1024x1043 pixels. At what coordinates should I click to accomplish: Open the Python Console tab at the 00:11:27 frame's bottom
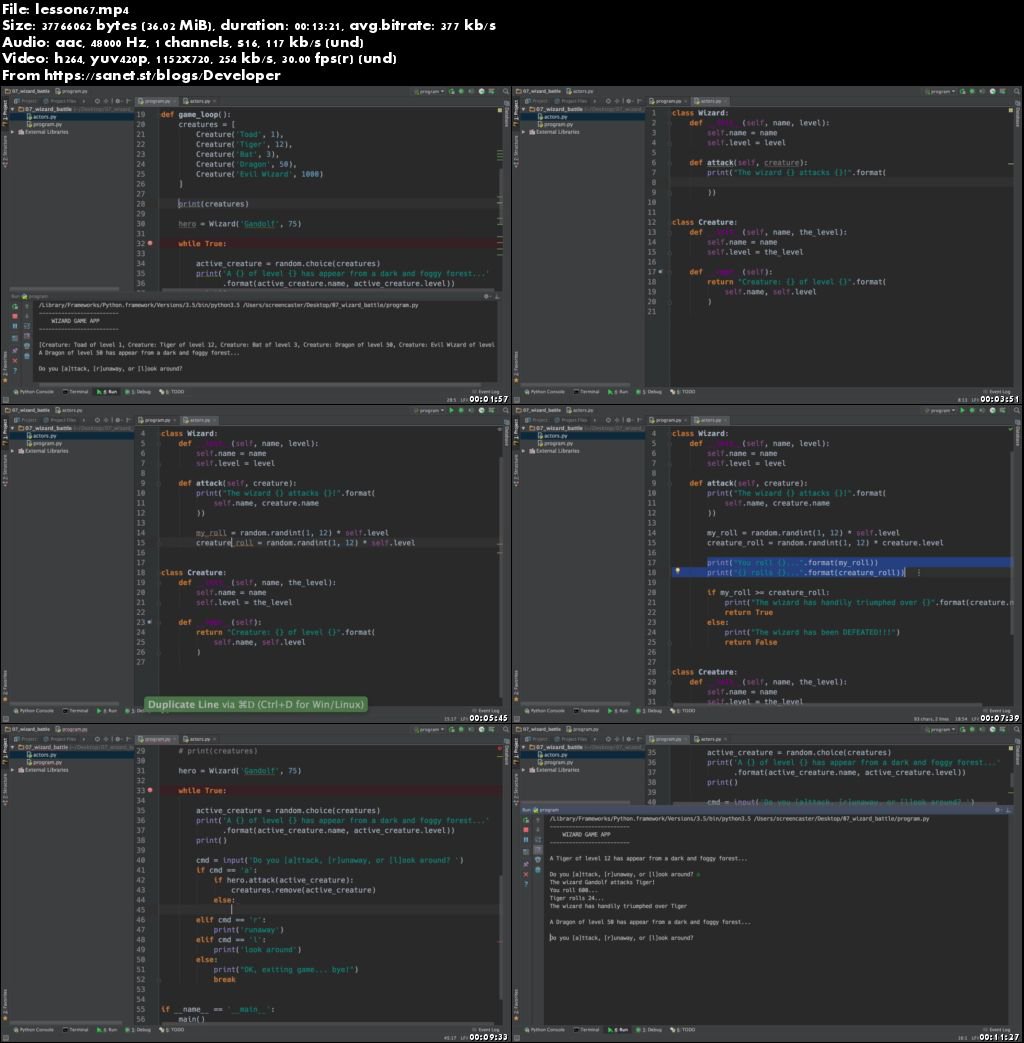click(543, 1030)
